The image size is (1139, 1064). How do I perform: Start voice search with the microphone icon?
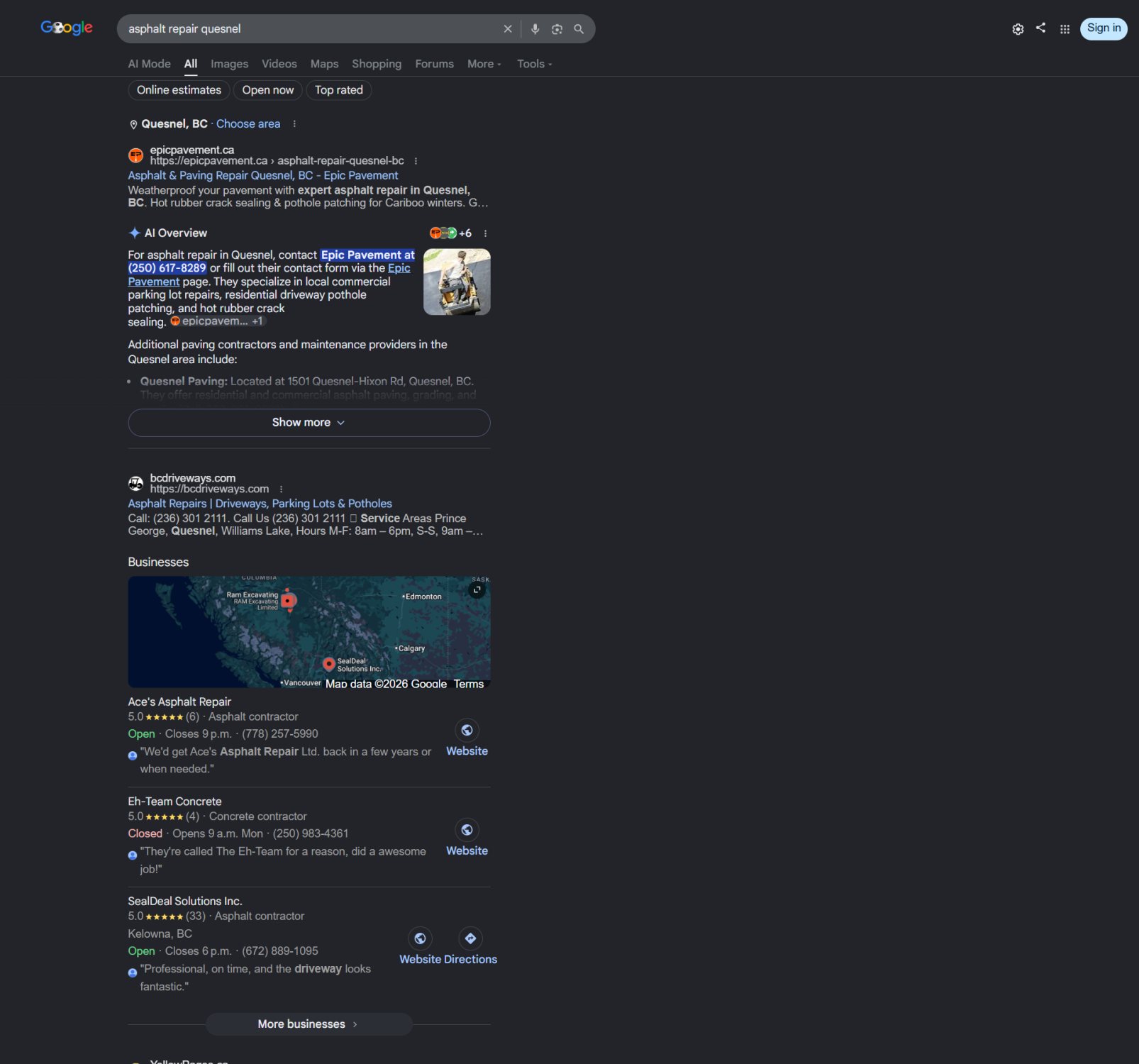[535, 29]
